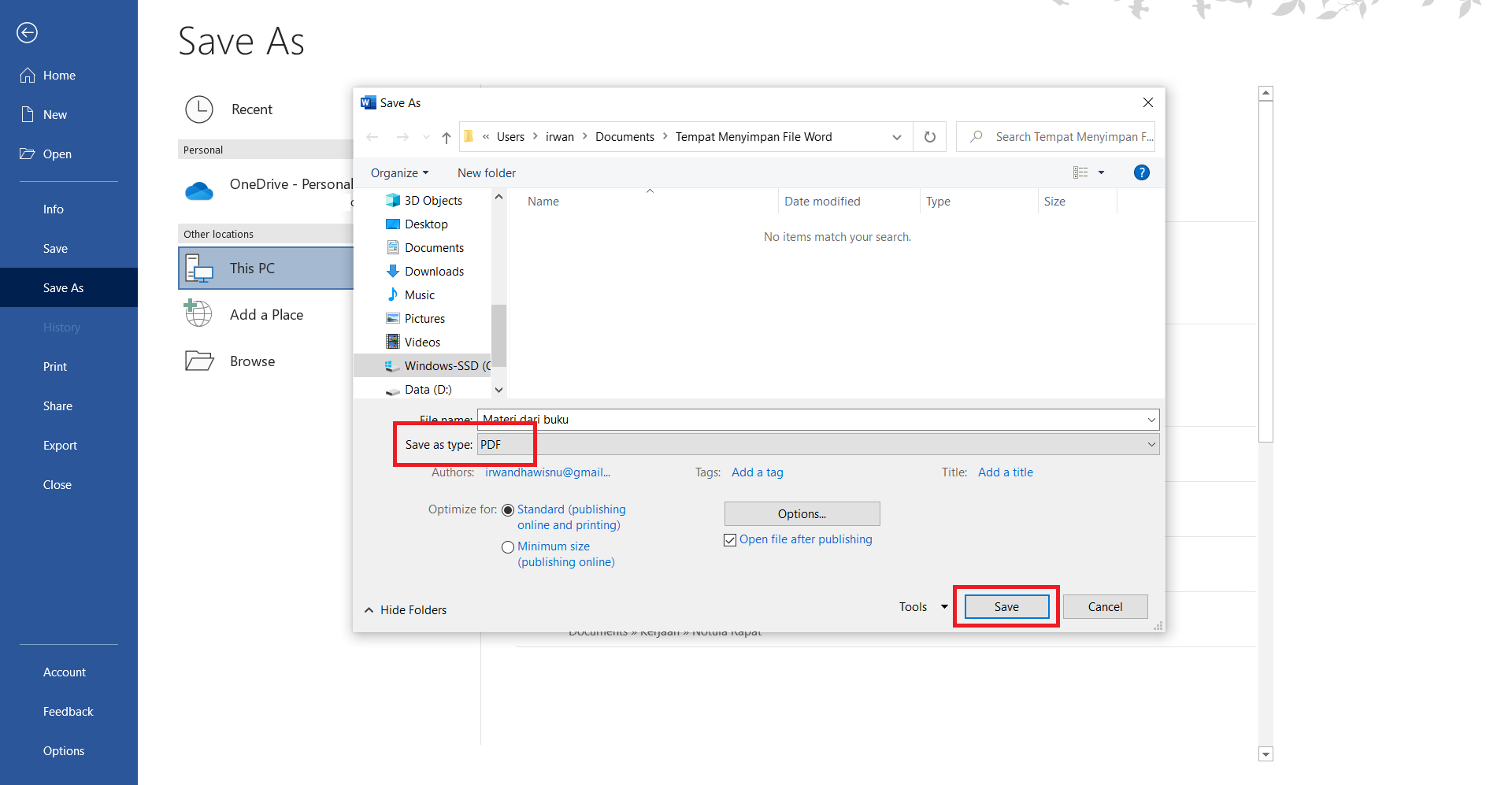The height and width of the screenshot is (785, 1512).
Task: Click in the File name field
Action: tap(811, 420)
